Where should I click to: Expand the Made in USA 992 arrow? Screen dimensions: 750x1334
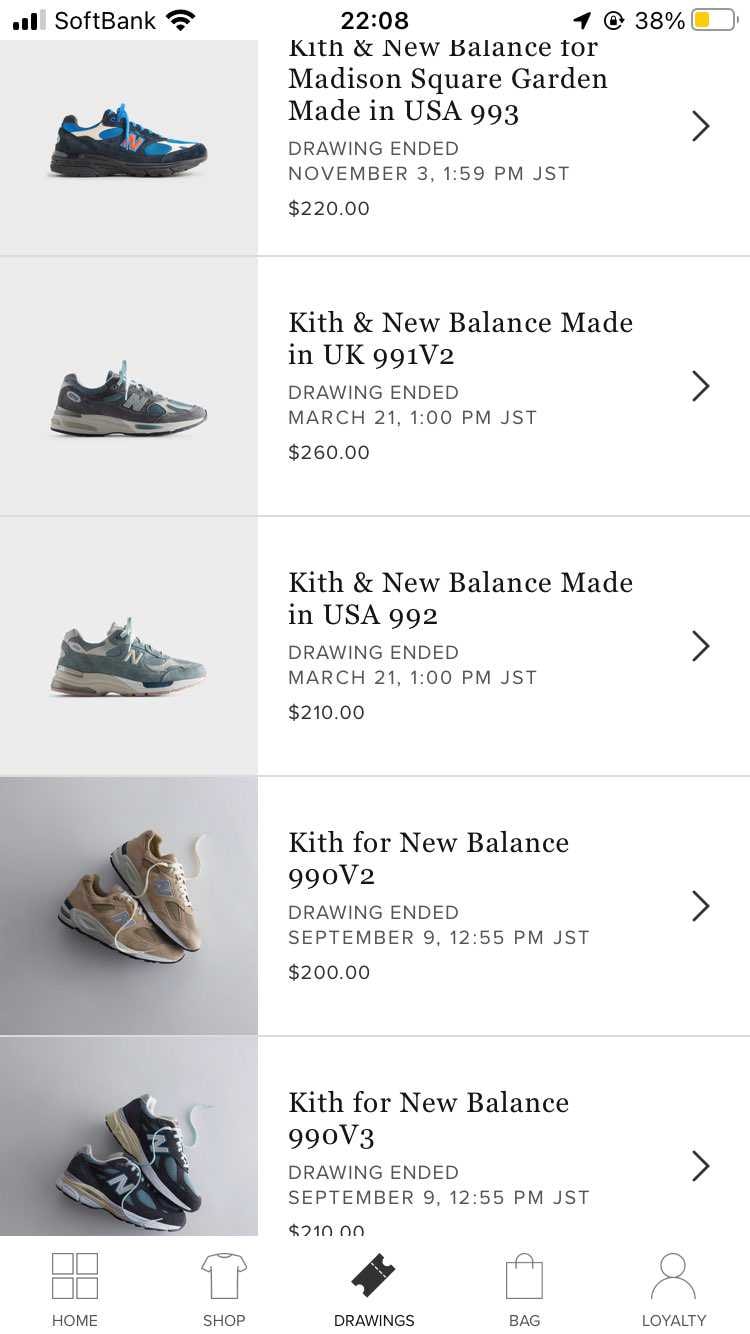[x=701, y=646]
